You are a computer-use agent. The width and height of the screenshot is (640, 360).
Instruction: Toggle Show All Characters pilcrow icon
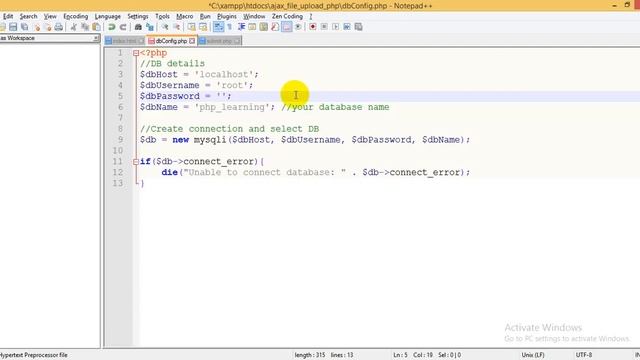click(x=229, y=27)
